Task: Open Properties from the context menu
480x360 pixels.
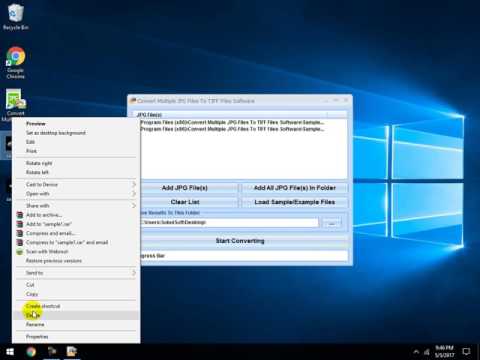Action: 76,337
